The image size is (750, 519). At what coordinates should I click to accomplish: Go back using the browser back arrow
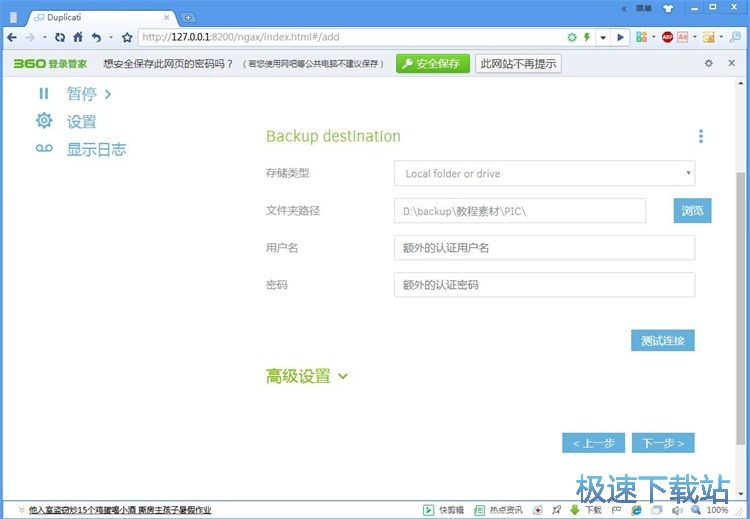12,37
